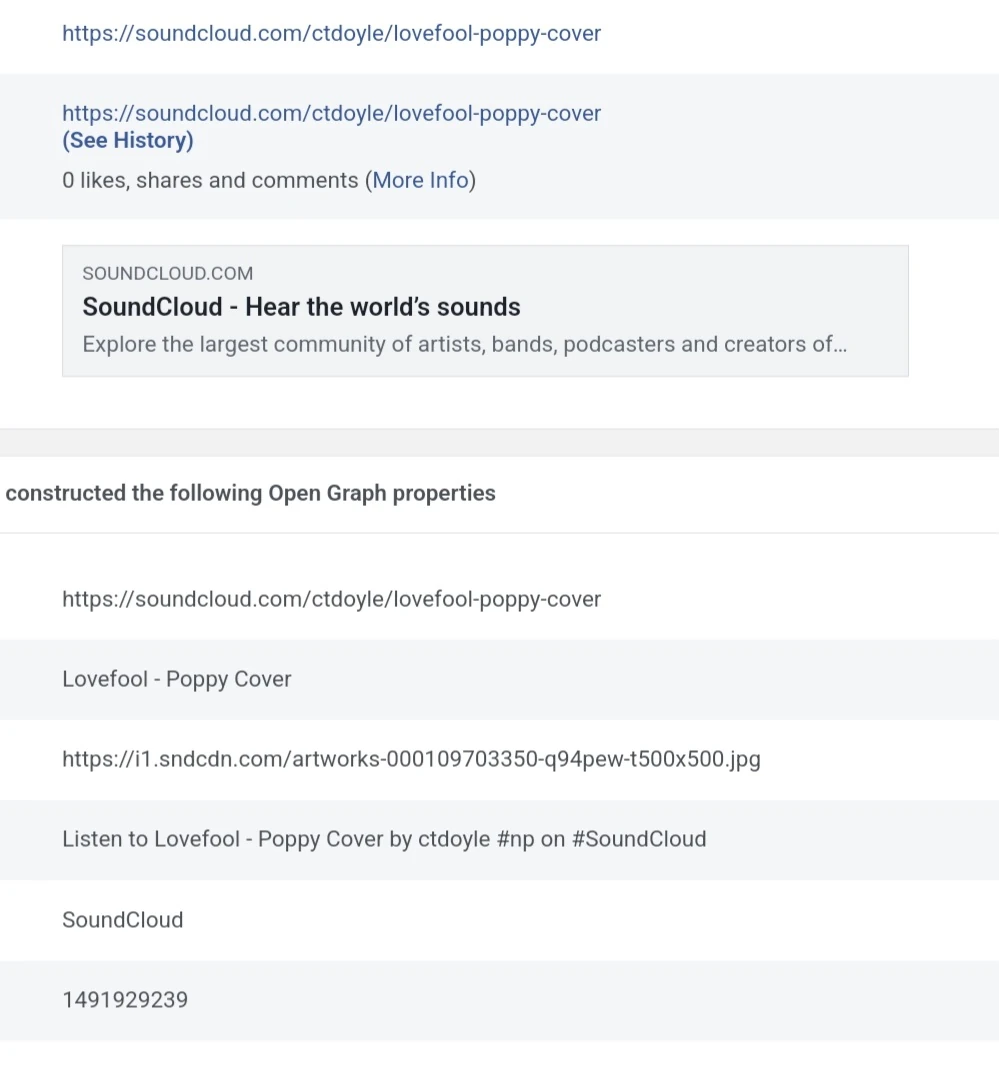
Task: Select the "Lovefool - Poppy Cover" title value
Action: tap(176, 679)
